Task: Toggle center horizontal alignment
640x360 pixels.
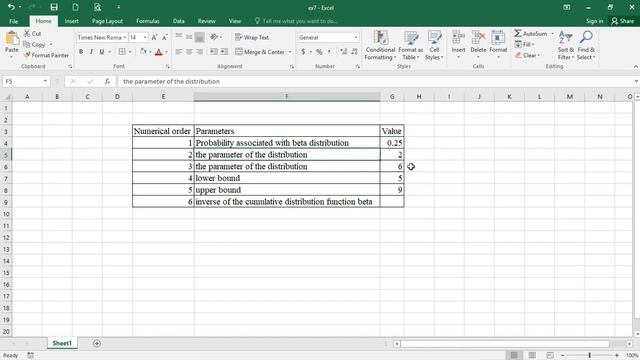Action: [x=189, y=51]
